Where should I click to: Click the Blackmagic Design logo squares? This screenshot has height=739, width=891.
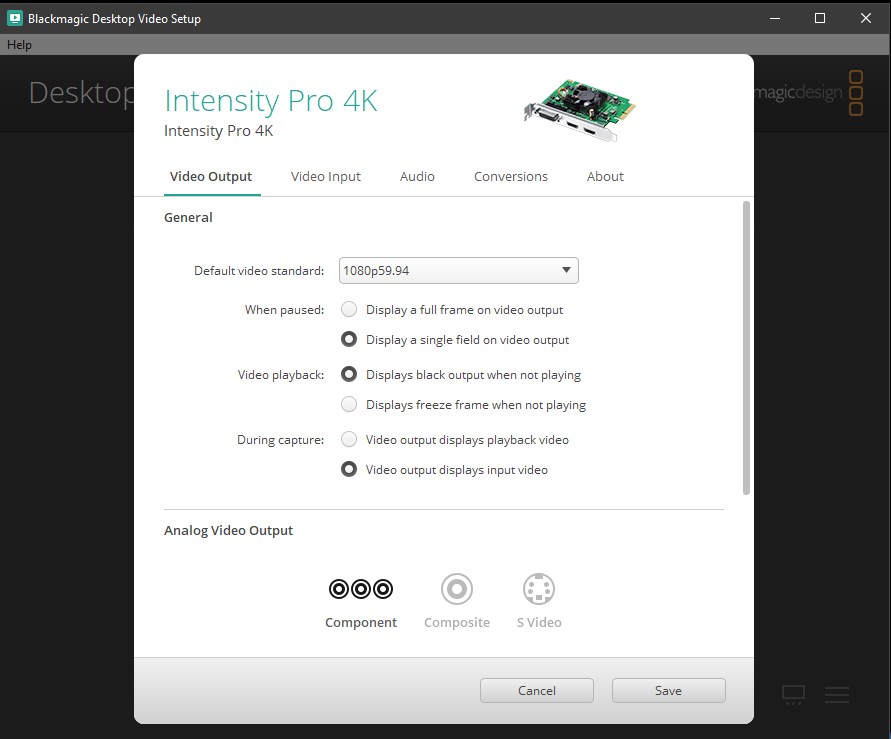[856, 93]
